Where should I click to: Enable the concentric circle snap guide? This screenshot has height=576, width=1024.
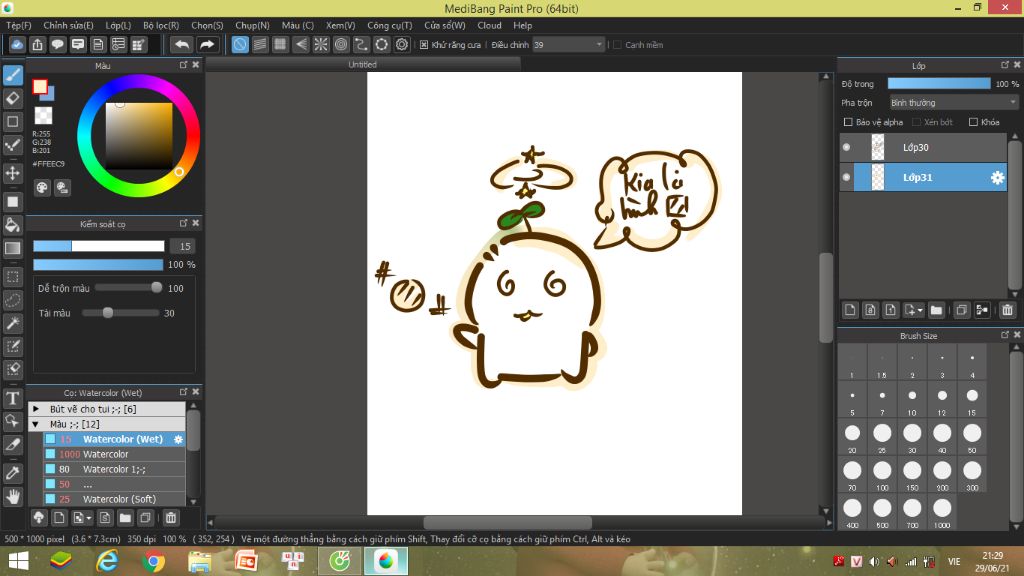coord(341,44)
